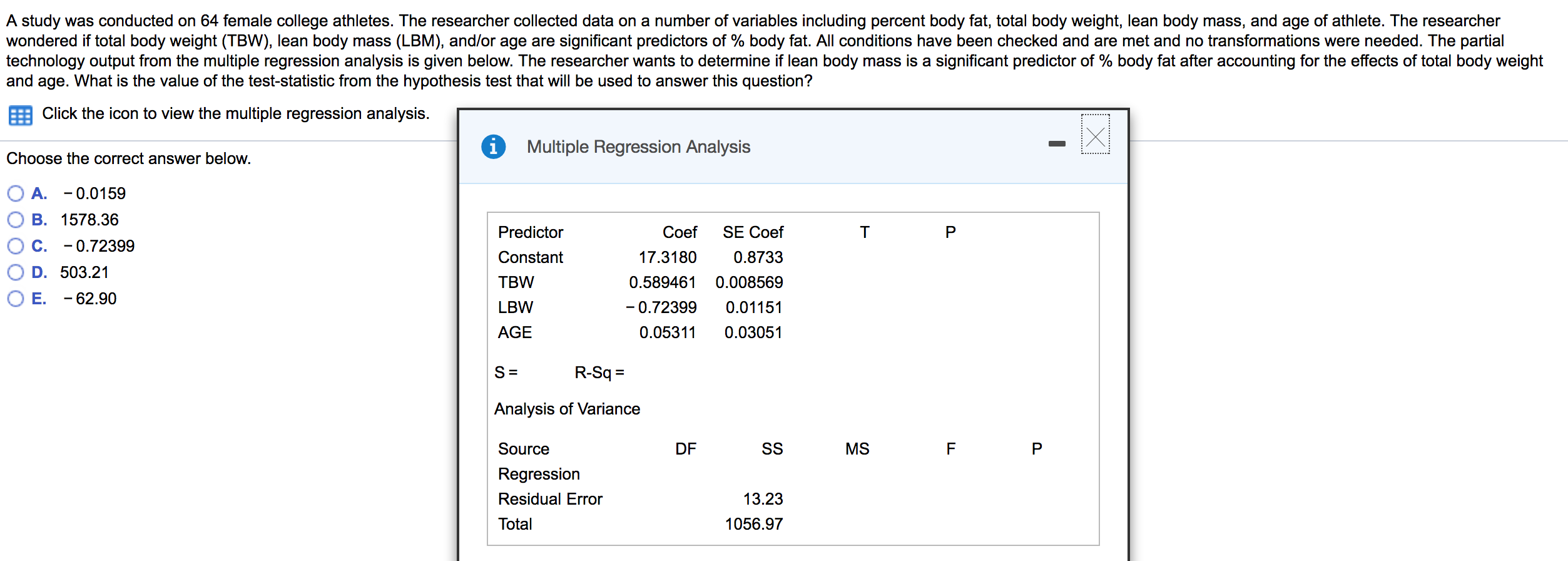1568x561 pixels.
Task: Click the 'Analysis of Variance' heading
Action: coord(567,409)
